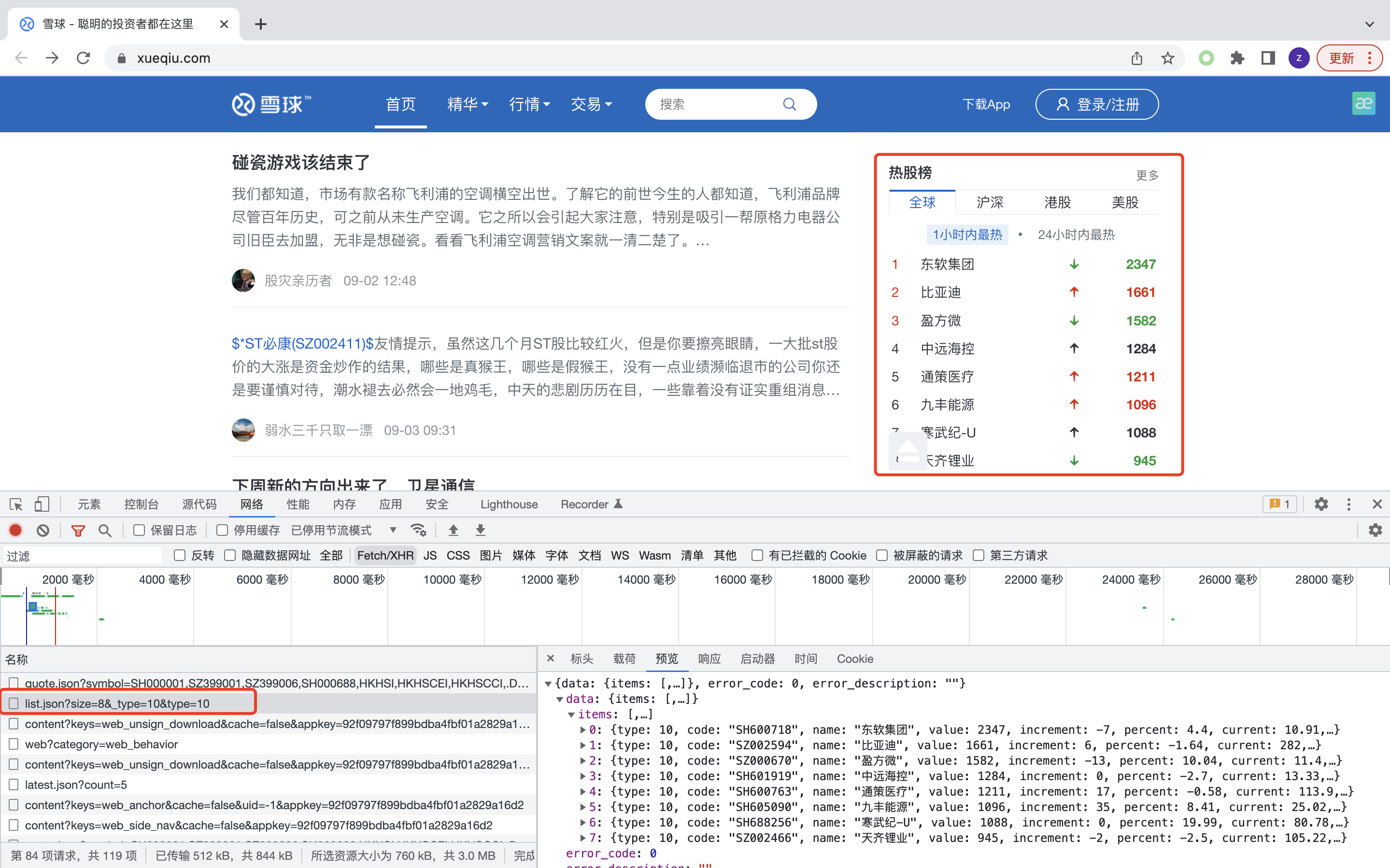Select the DevTools inspect element icon
The height and width of the screenshot is (868, 1390).
click(16, 504)
